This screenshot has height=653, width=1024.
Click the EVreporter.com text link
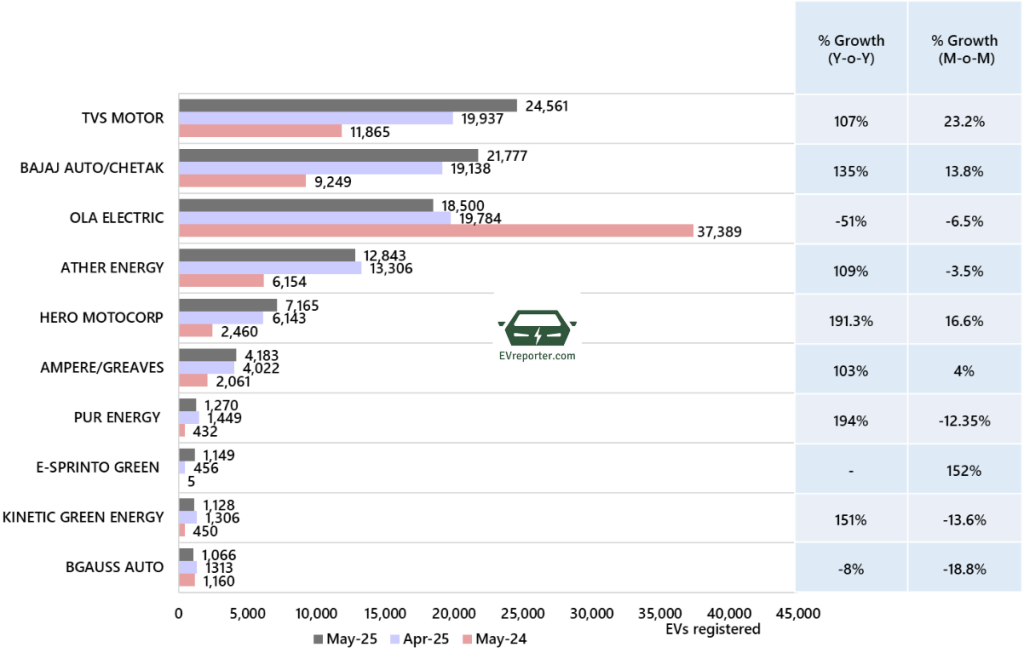537,355
